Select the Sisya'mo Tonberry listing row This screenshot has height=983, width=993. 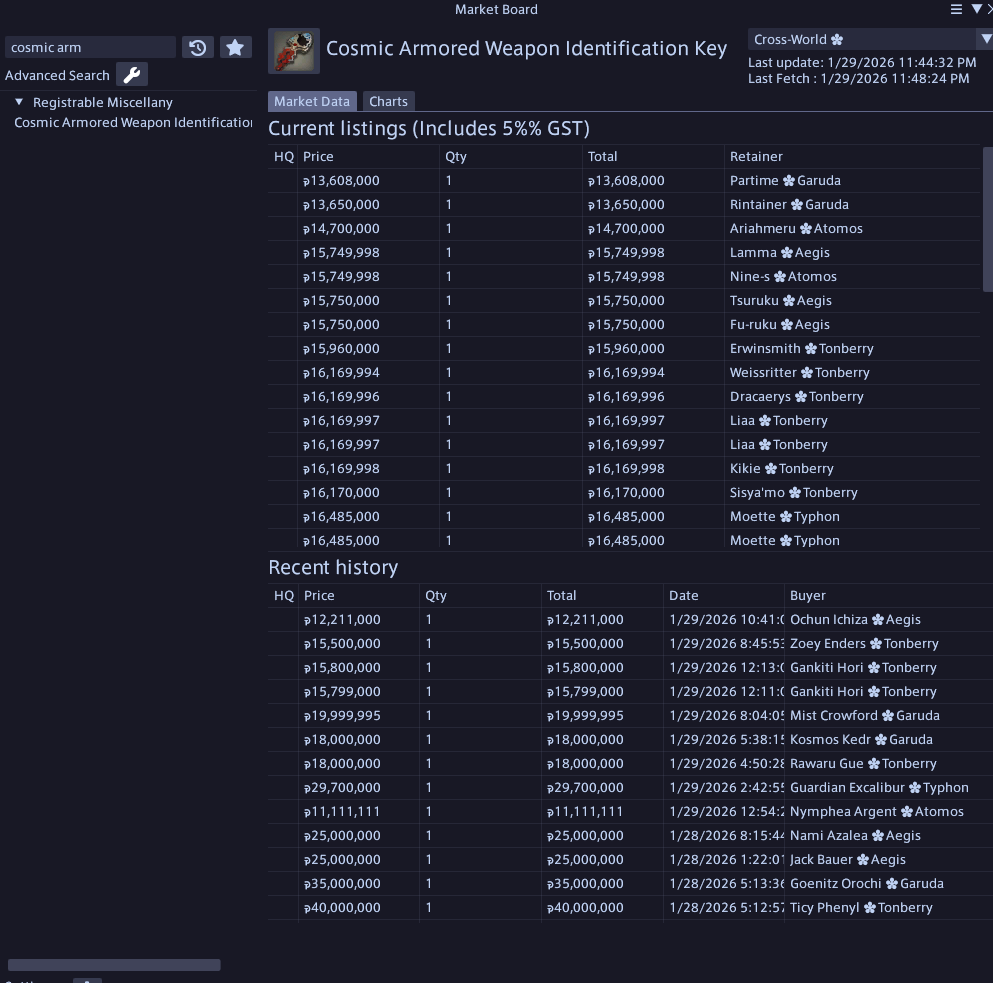pyautogui.click(x=624, y=493)
